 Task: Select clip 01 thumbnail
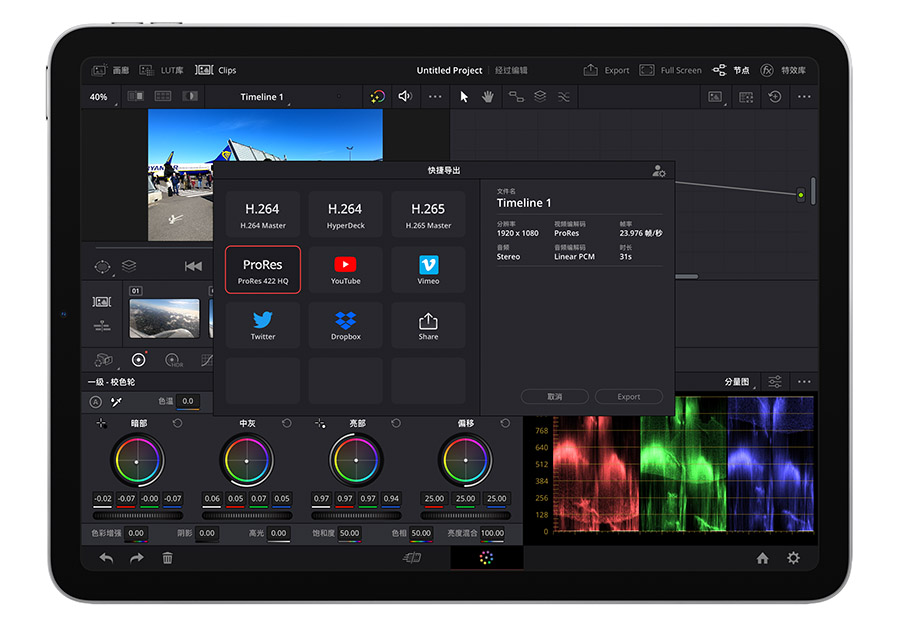point(165,318)
